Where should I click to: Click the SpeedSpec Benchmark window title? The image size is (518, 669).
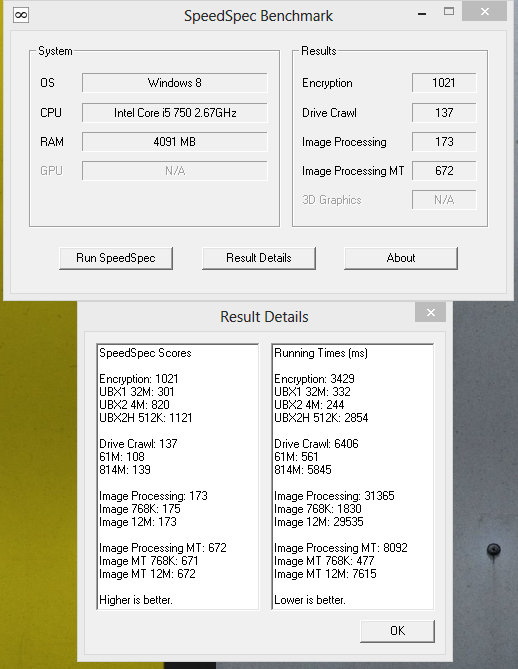pos(258,16)
